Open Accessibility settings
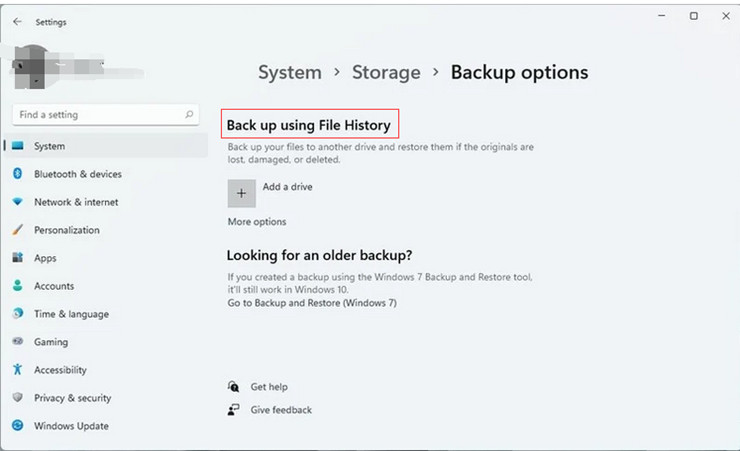 pos(106,369)
